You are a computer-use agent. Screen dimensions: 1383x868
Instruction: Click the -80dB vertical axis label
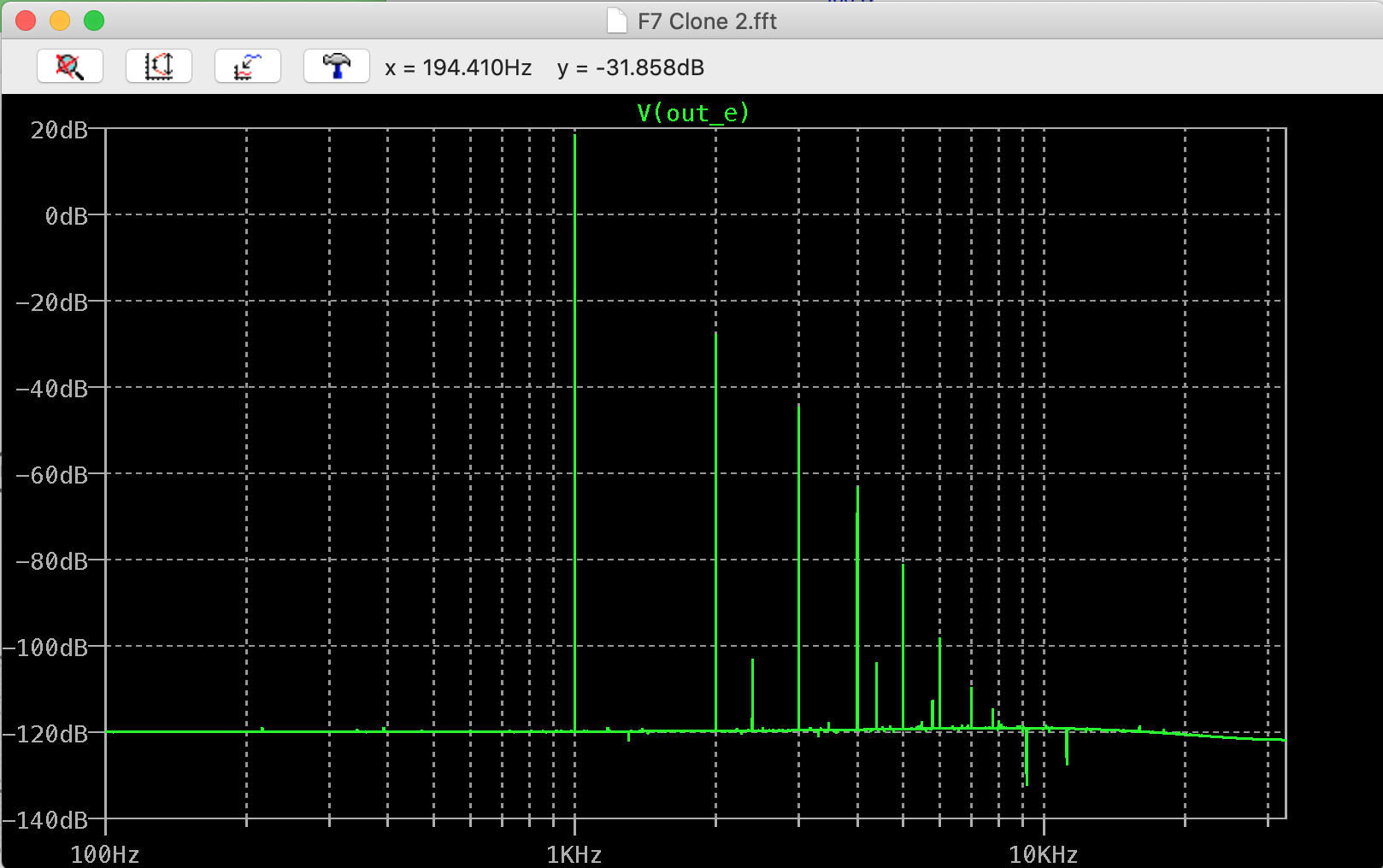point(52,561)
